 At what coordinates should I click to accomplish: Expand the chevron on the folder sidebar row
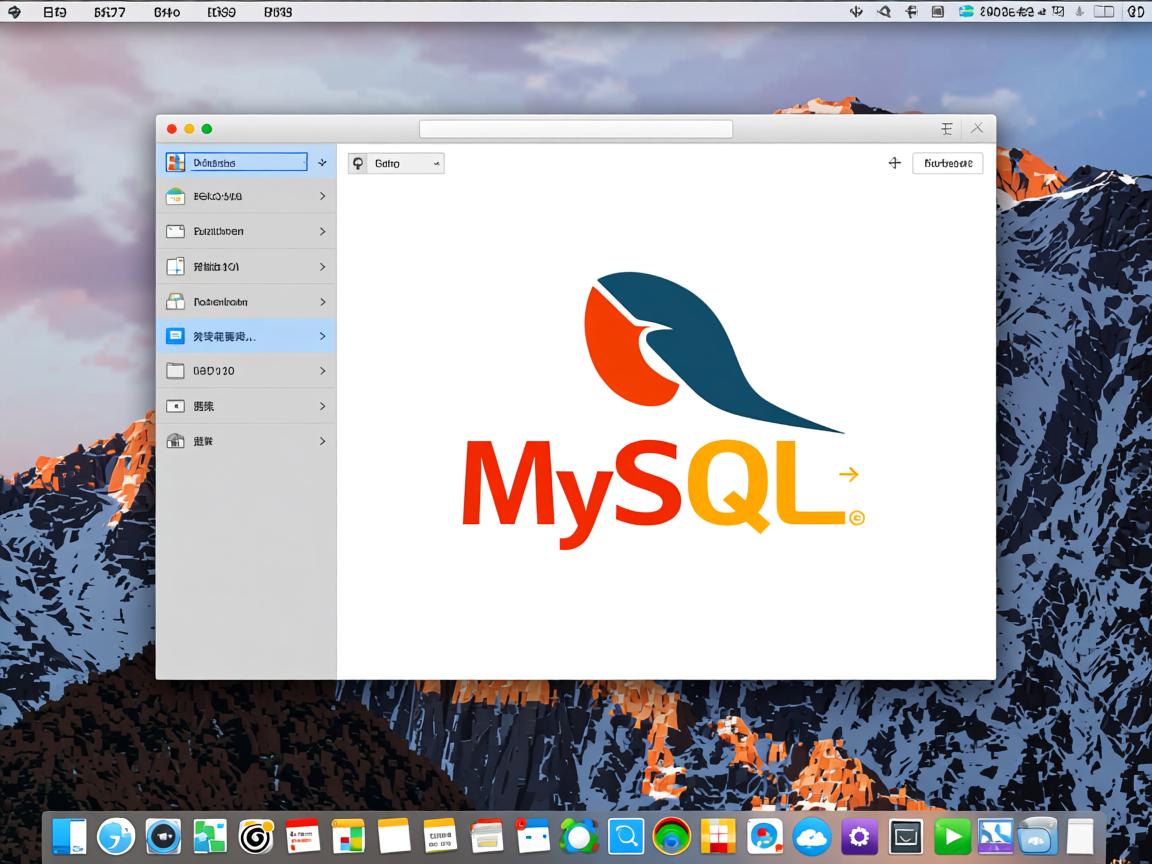point(322,371)
